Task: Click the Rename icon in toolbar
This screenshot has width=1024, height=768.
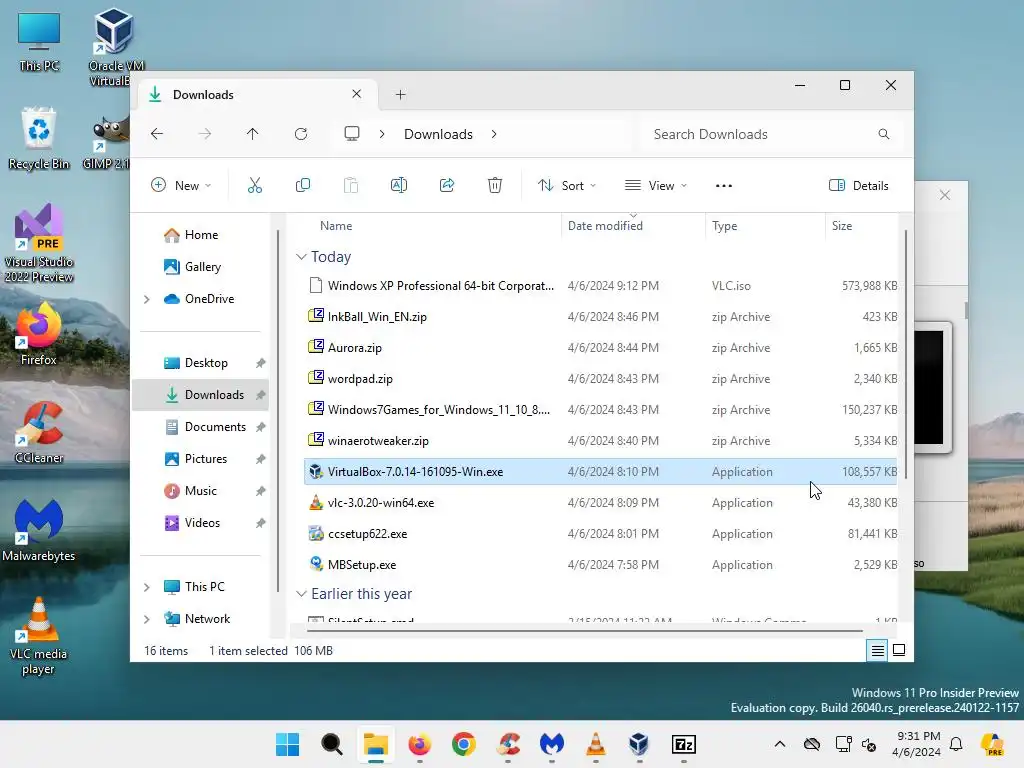Action: coord(398,185)
